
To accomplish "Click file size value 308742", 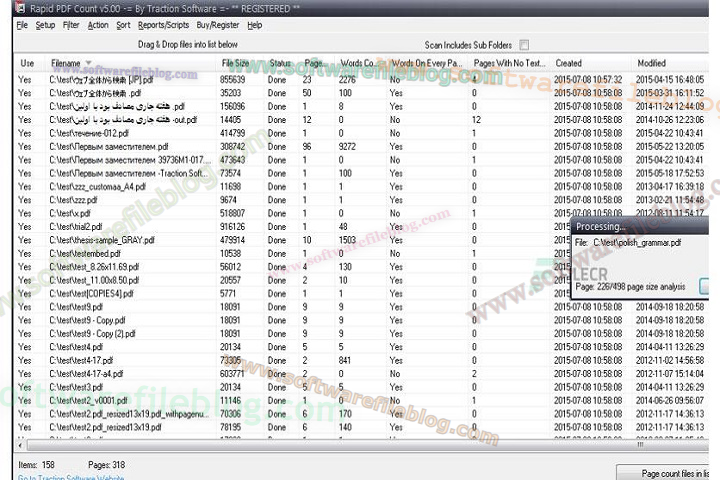I will coord(232,147).
